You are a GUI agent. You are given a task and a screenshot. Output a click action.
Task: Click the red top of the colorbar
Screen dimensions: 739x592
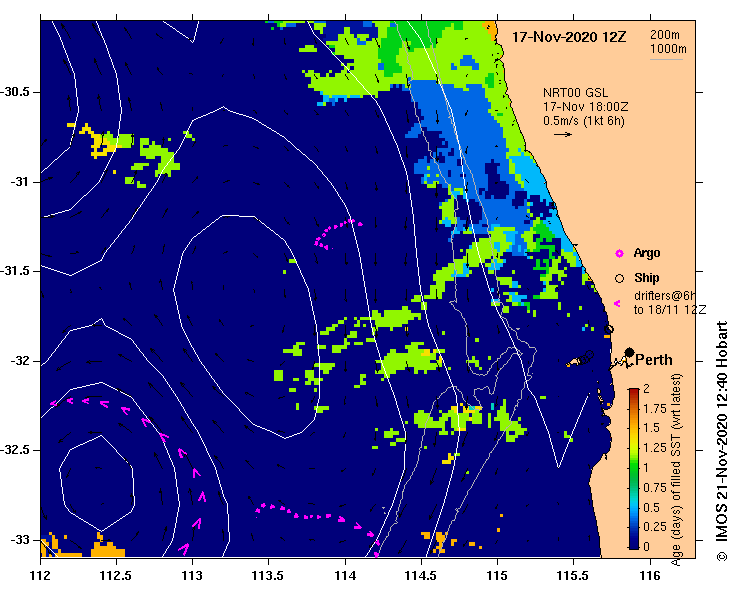click(634, 391)
